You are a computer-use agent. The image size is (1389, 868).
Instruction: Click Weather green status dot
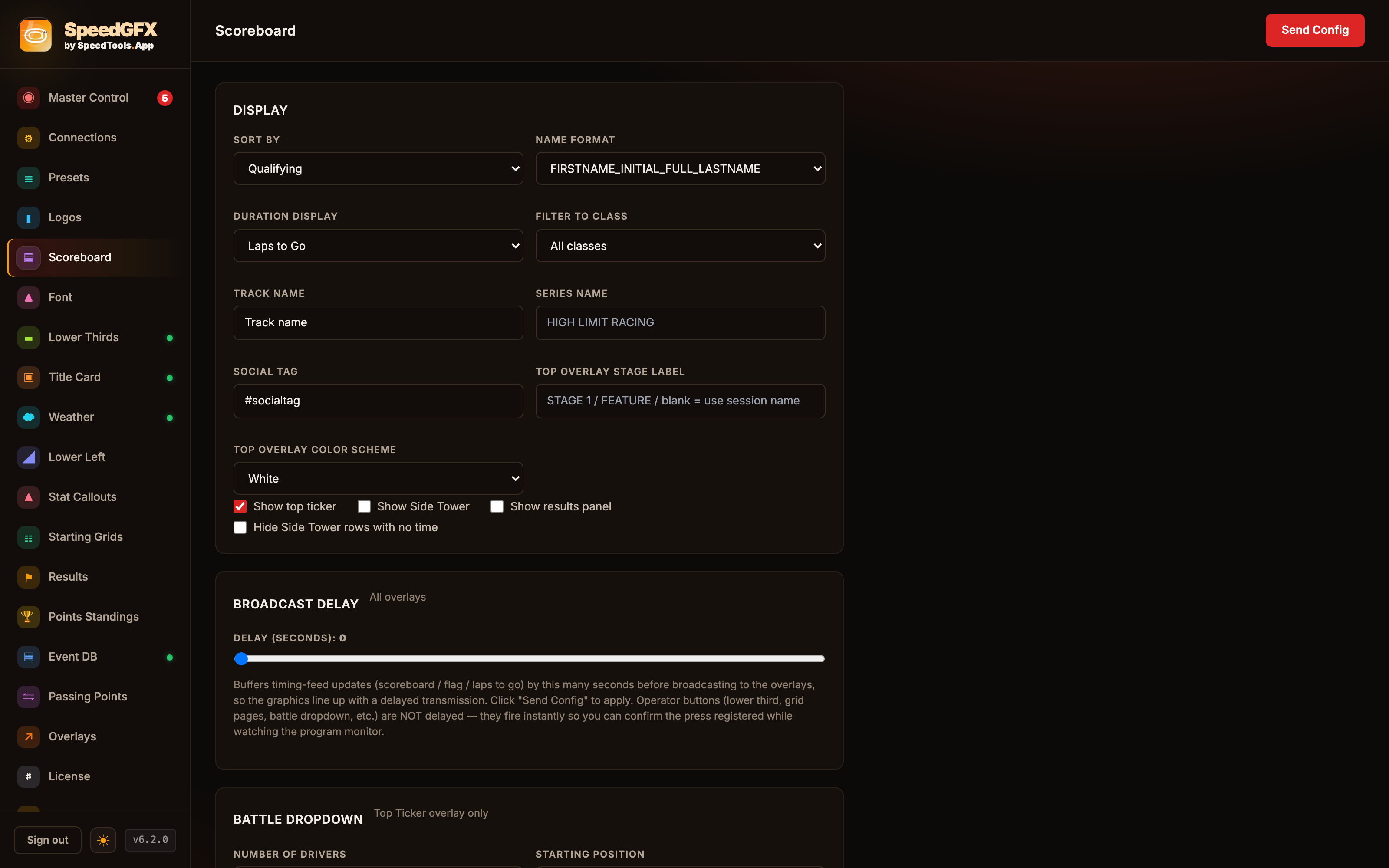169,418
